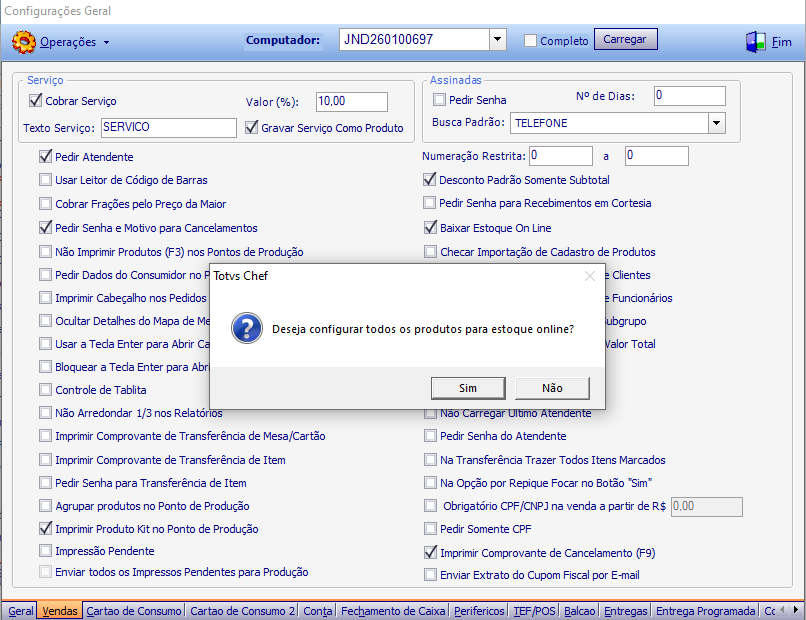This screenshot has width=806, height=620.
Task: Click the blue question mark dialog icon
Action: coord(247,328)
